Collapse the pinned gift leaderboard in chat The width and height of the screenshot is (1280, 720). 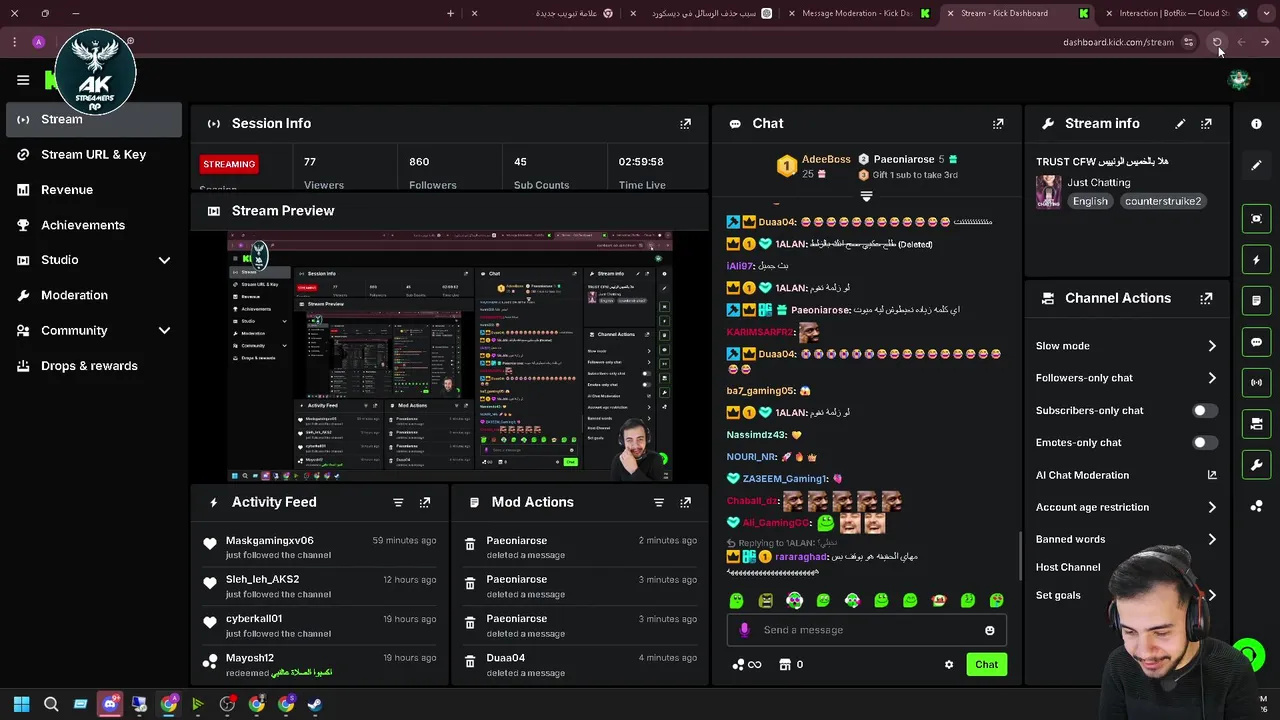tap(866, 195)
